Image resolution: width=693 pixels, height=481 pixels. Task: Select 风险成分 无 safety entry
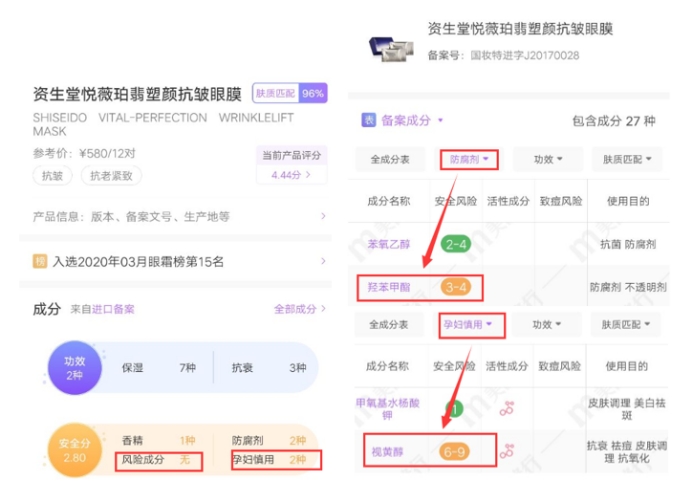pyautogui.click(x=159, y=461)
